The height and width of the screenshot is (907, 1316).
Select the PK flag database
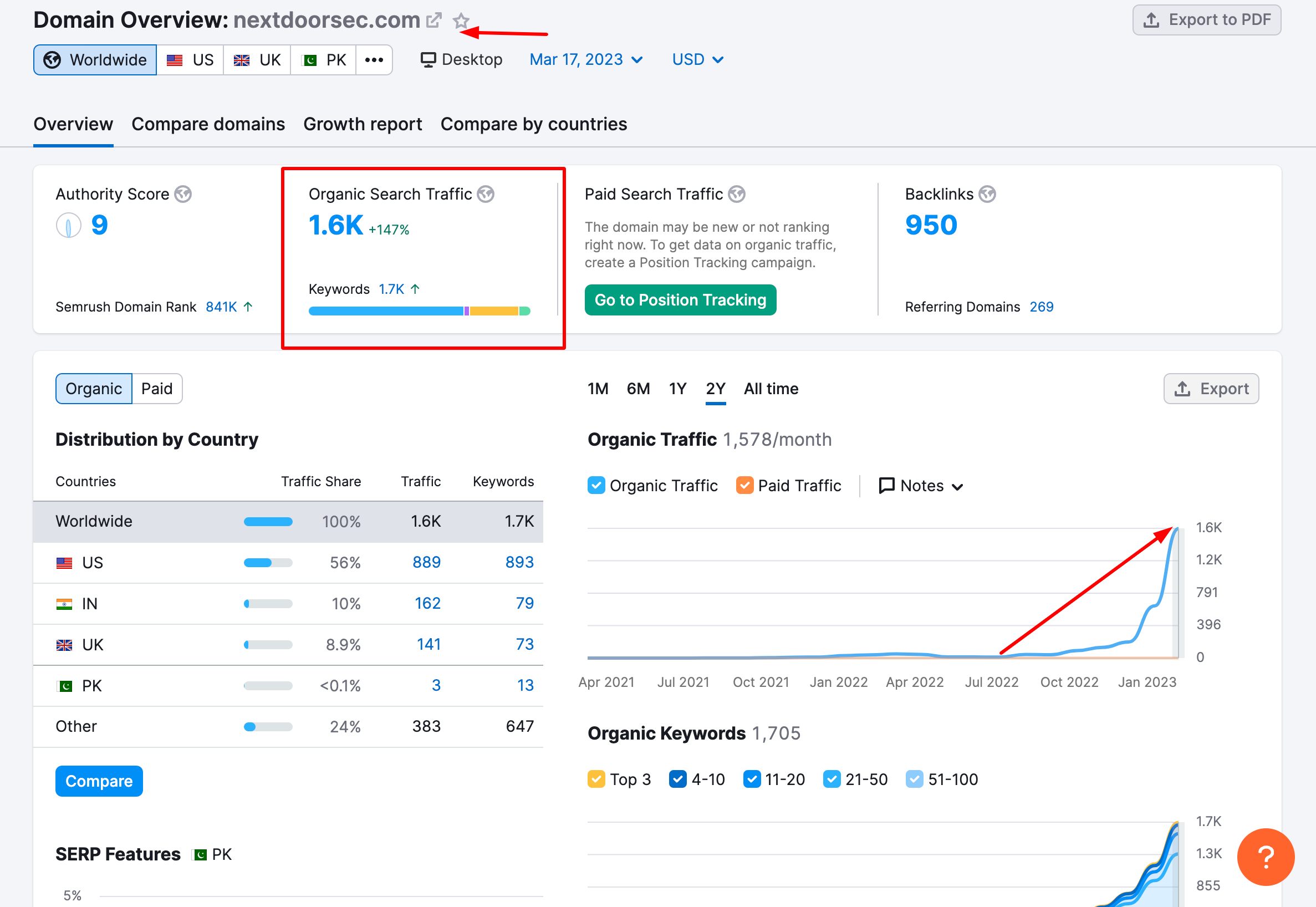(323, 60)
